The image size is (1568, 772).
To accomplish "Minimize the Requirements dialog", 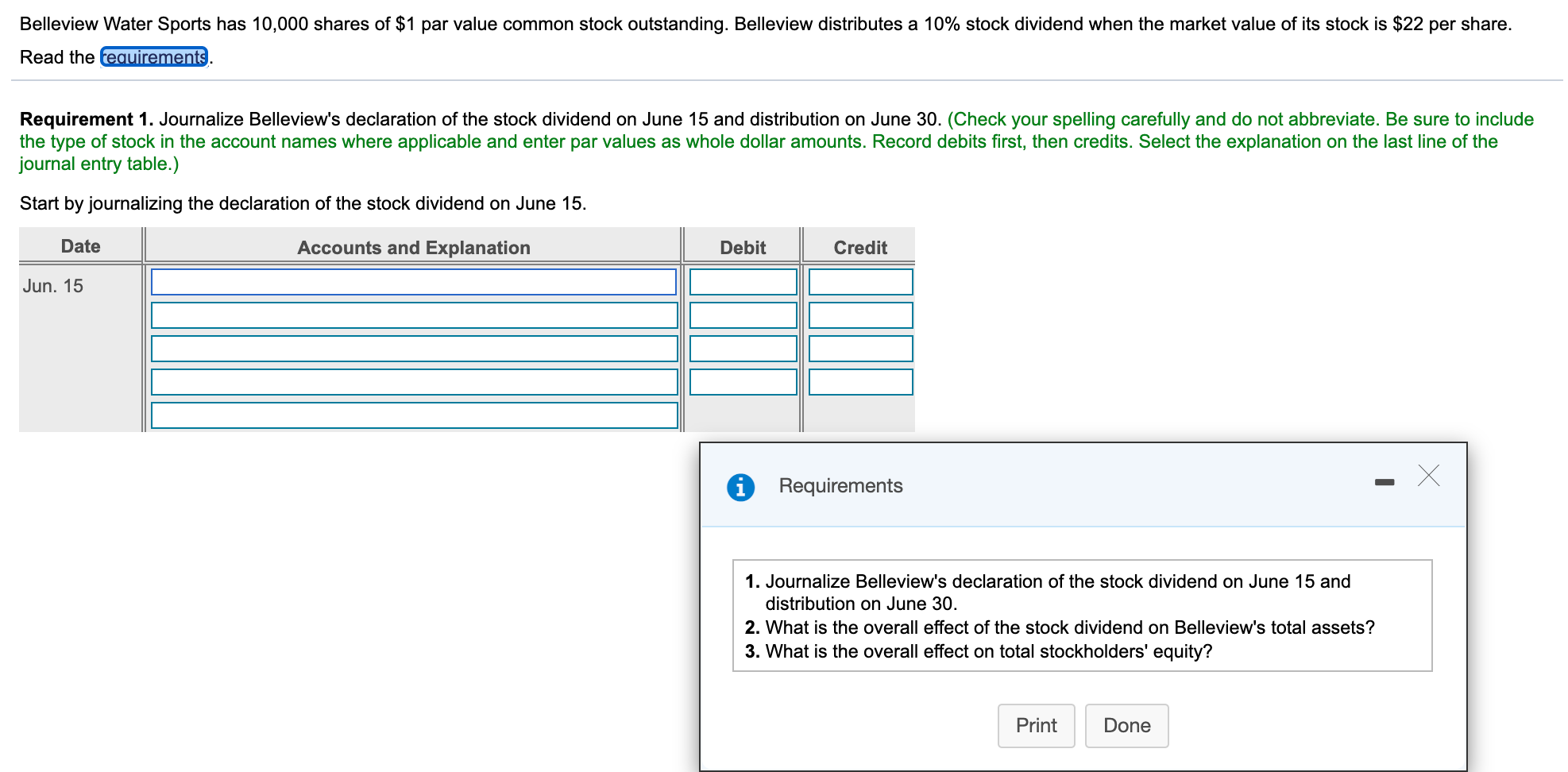I will [x=1385, y=482].
